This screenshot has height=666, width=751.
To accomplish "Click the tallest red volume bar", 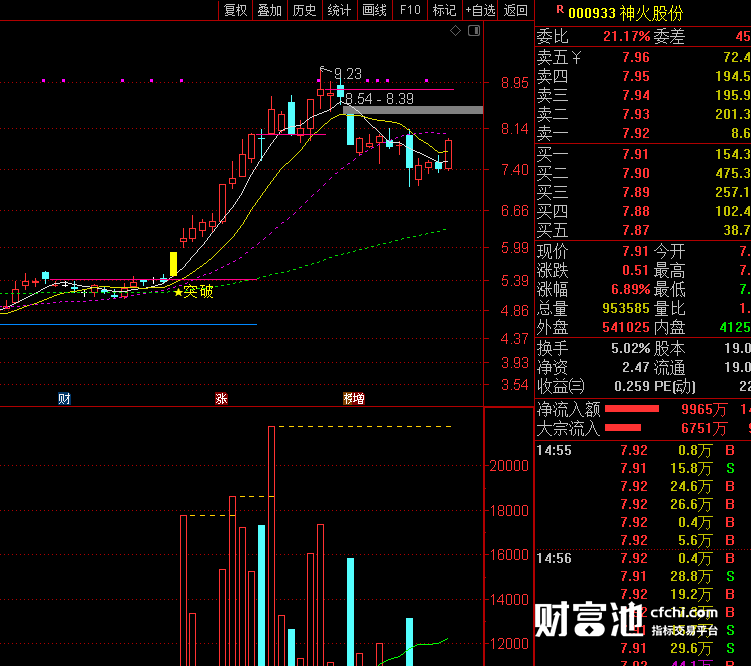I will (272, 546).
